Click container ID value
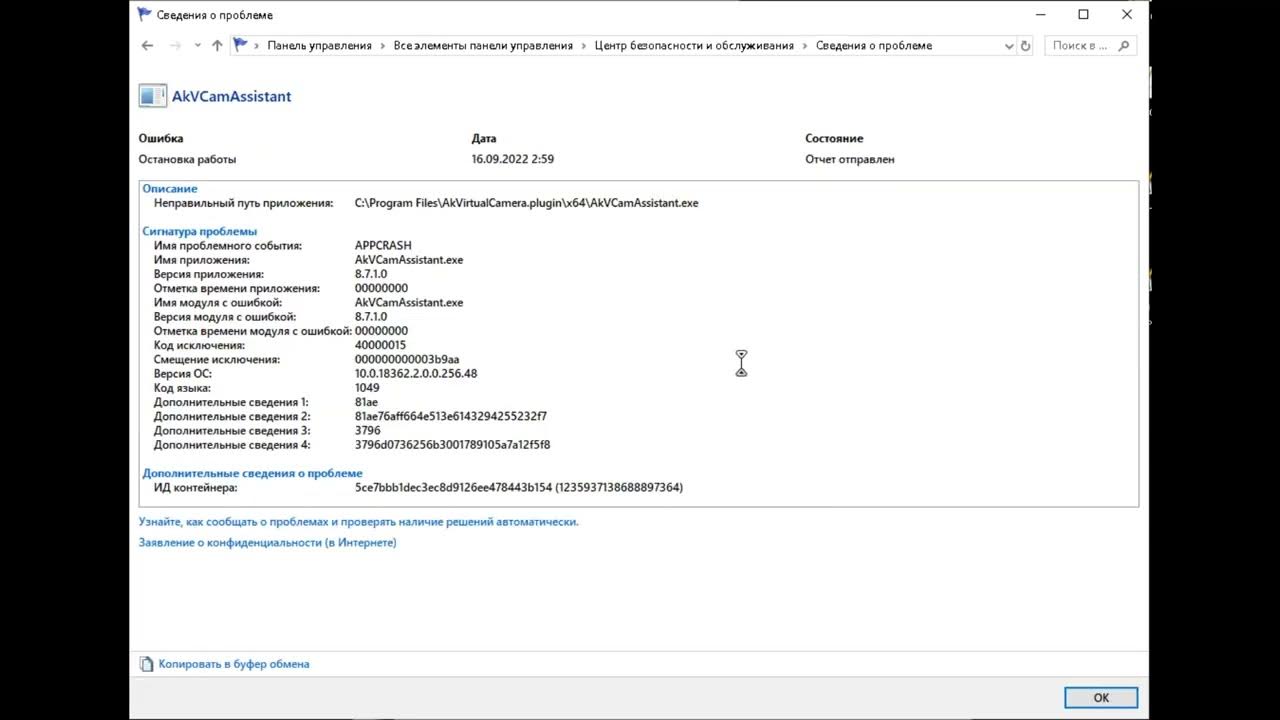Viewport: 1280px width, 720px height. (519, 488)
